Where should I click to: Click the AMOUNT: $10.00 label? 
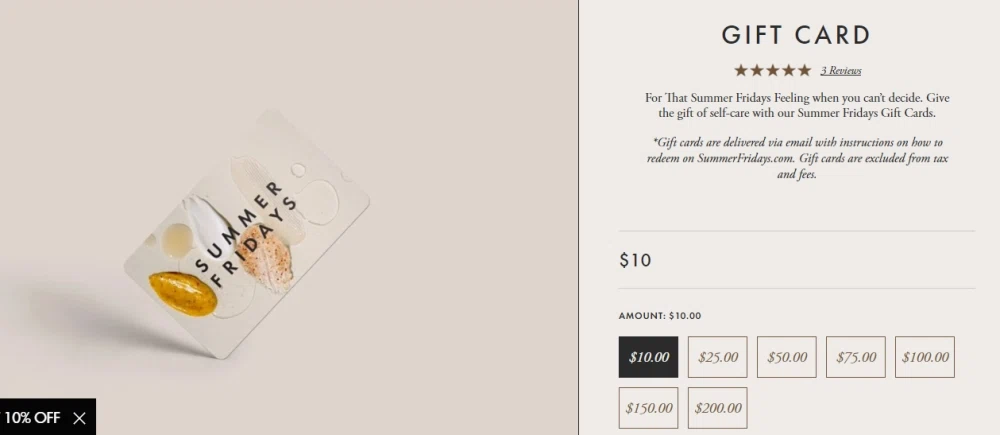tap(659, 316)
